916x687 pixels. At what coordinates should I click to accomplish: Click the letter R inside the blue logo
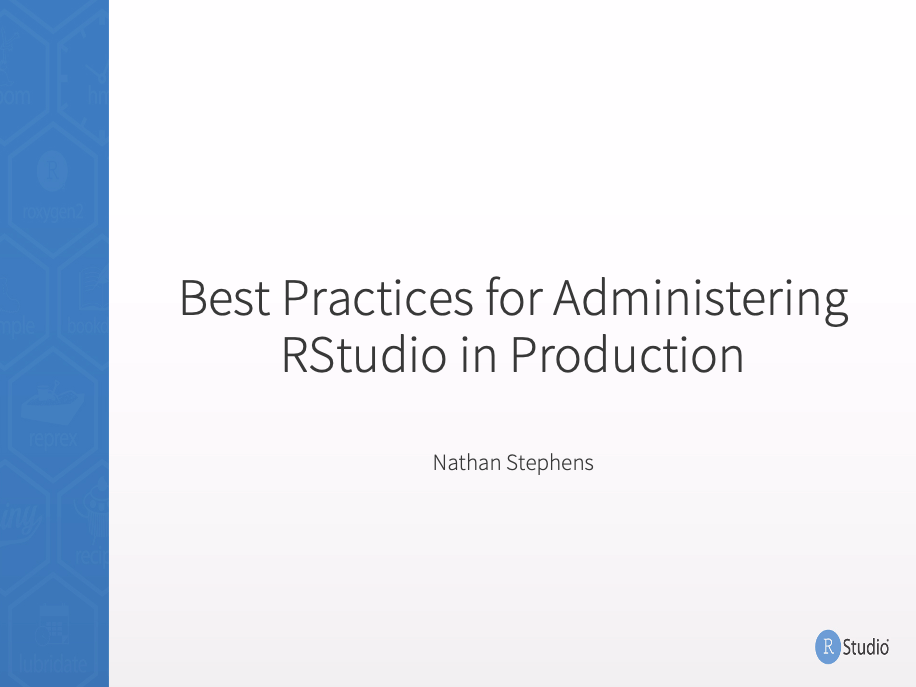point(828,647)
